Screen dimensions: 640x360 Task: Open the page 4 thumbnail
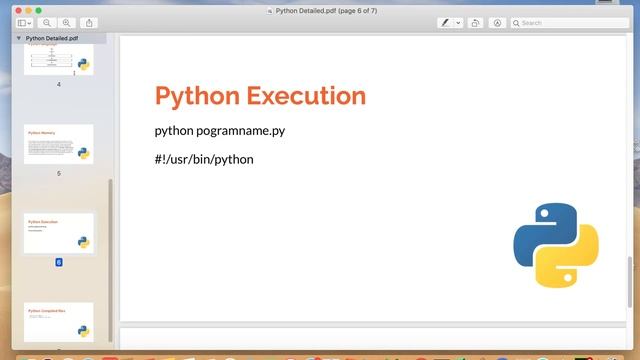pos(59,60)
